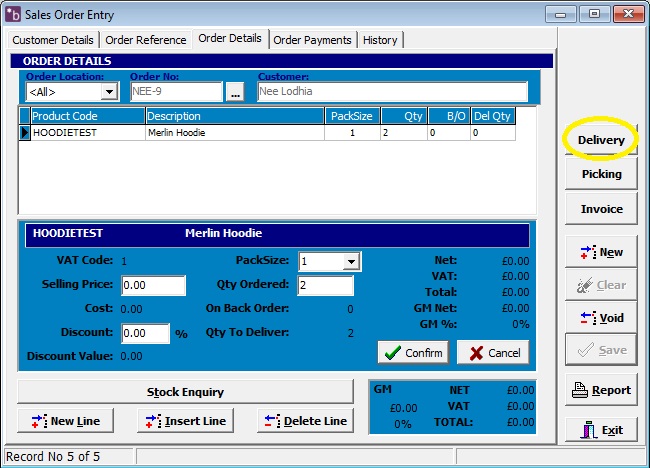The height and width of the screenshot is (468, 650).
Task: Switch to the Customer Details tab
Action: tap(53, 40)
